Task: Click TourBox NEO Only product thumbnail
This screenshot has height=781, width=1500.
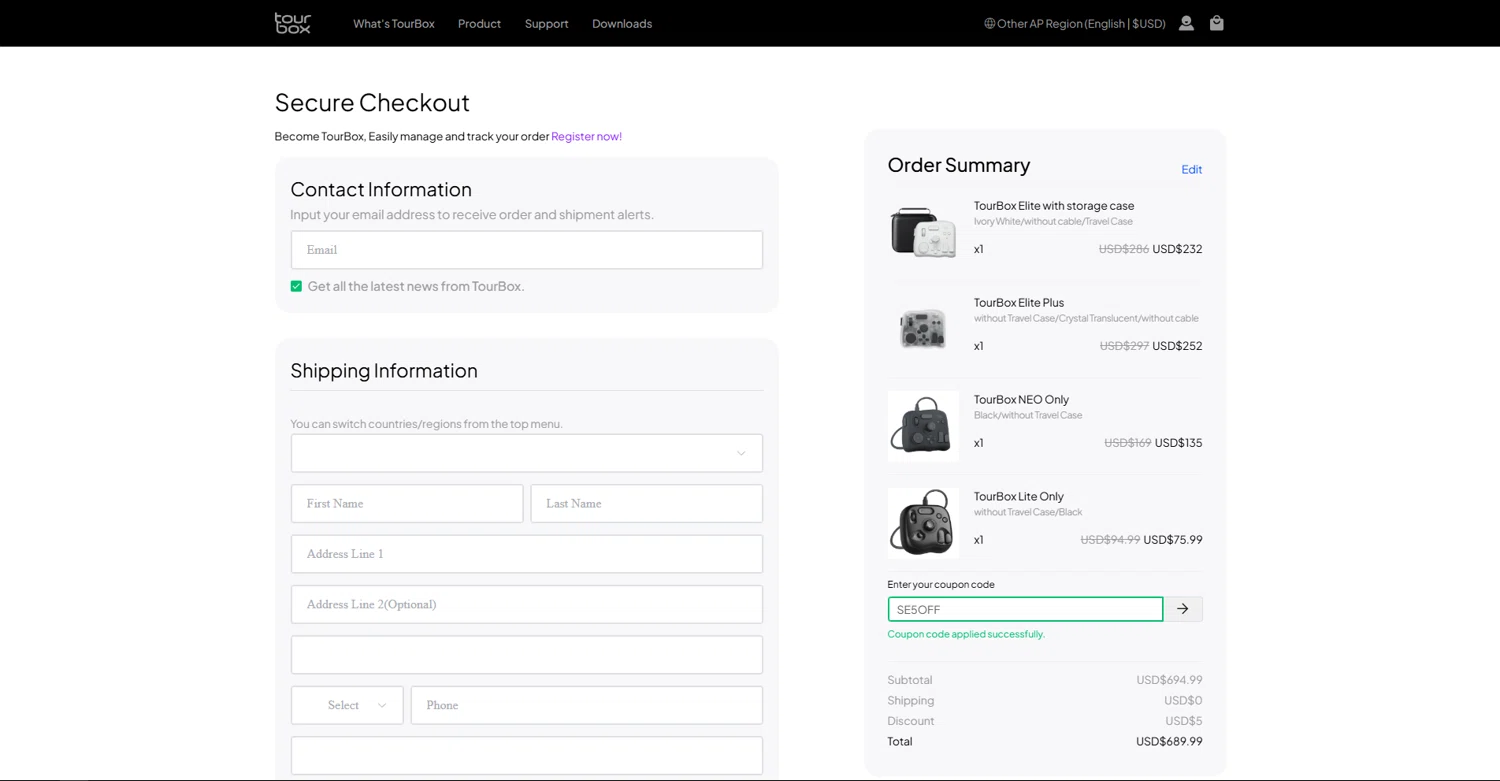Action: 923,426
